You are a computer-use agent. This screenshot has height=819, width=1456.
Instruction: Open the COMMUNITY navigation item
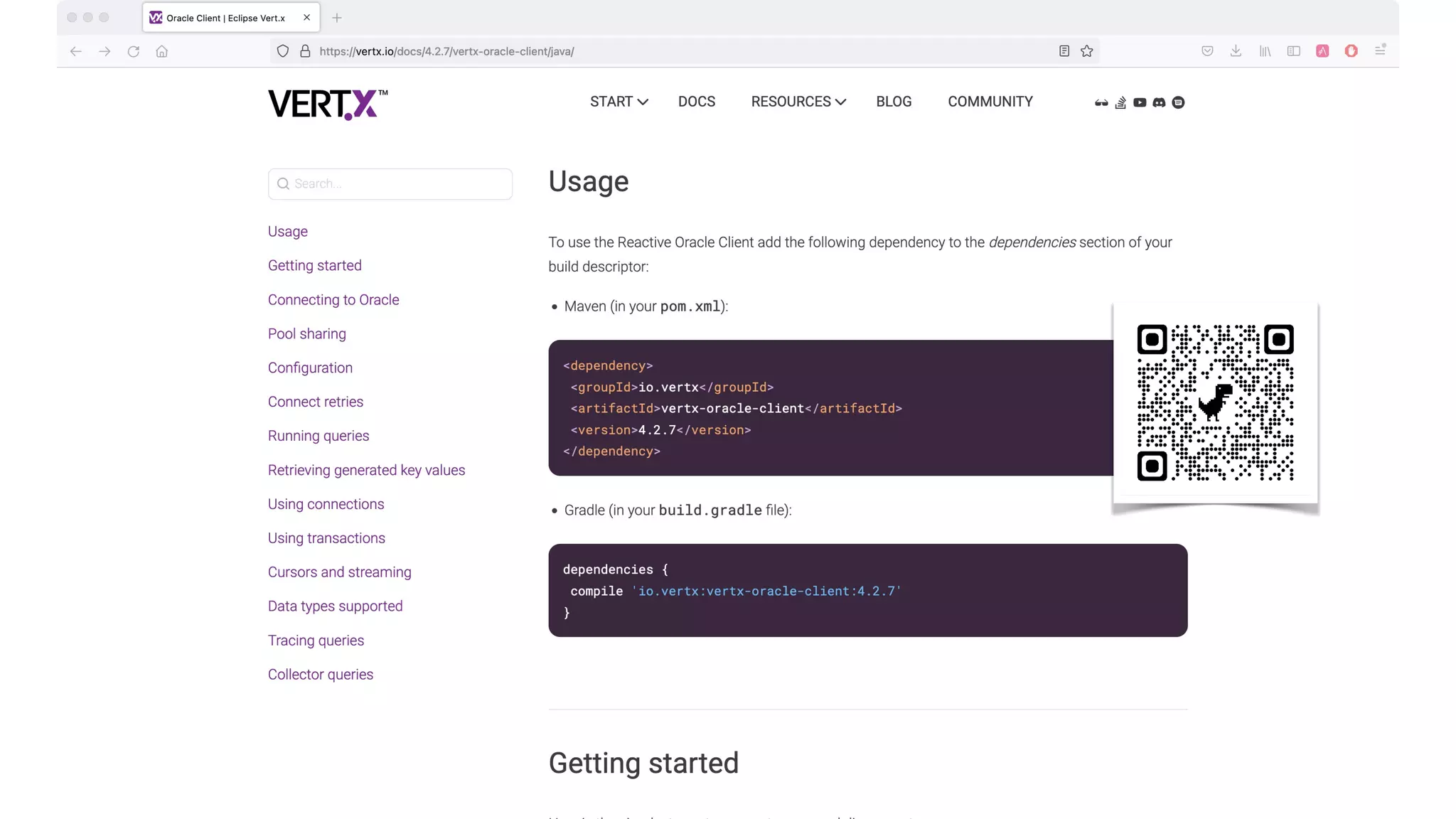(x=990, y=102)
